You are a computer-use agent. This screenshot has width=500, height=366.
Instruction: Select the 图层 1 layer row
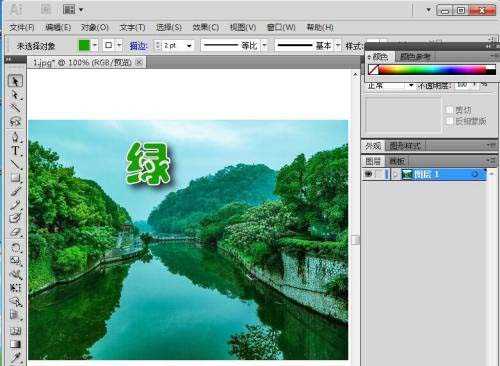[x=424, y=174]
